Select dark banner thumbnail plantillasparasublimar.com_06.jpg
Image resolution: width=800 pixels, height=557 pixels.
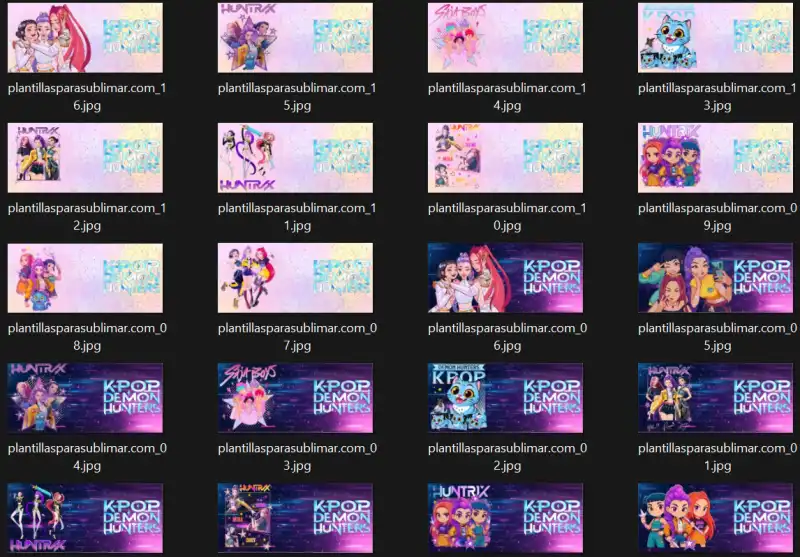[505, 278]
